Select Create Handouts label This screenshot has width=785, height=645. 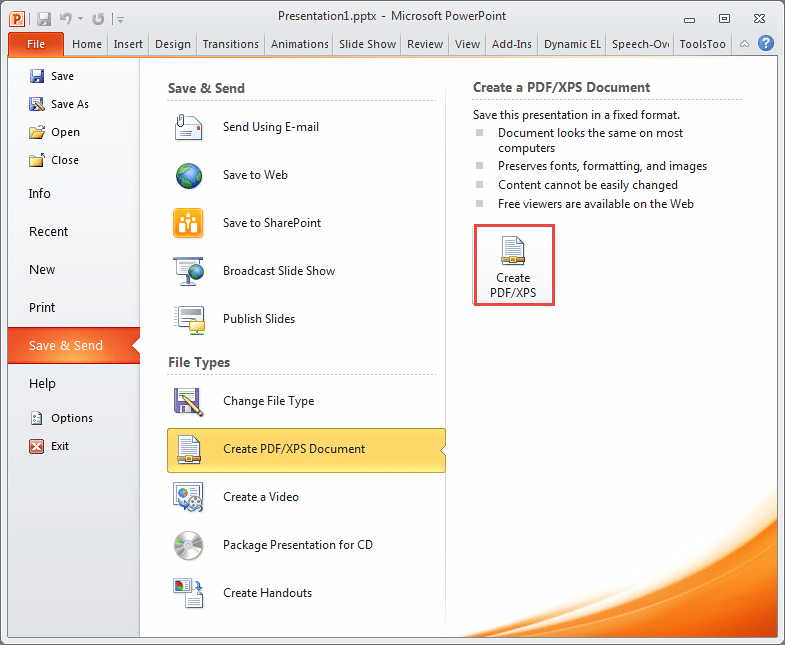[x=267, y=593]
